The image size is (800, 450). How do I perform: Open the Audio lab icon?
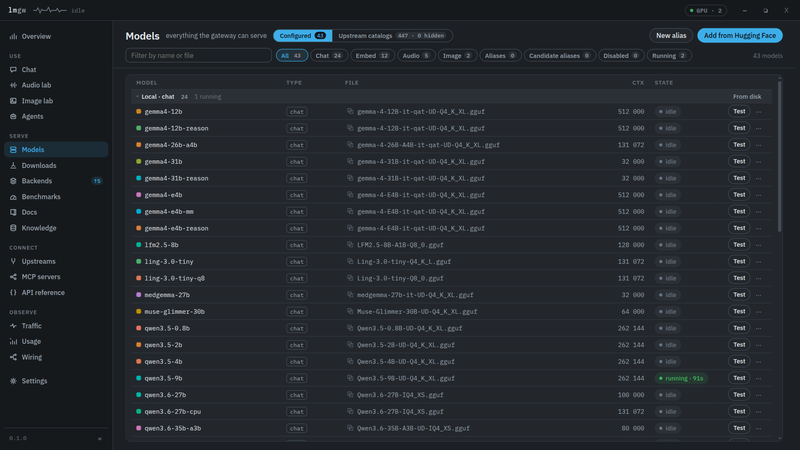pyautogui.click(x=13, y=85)
